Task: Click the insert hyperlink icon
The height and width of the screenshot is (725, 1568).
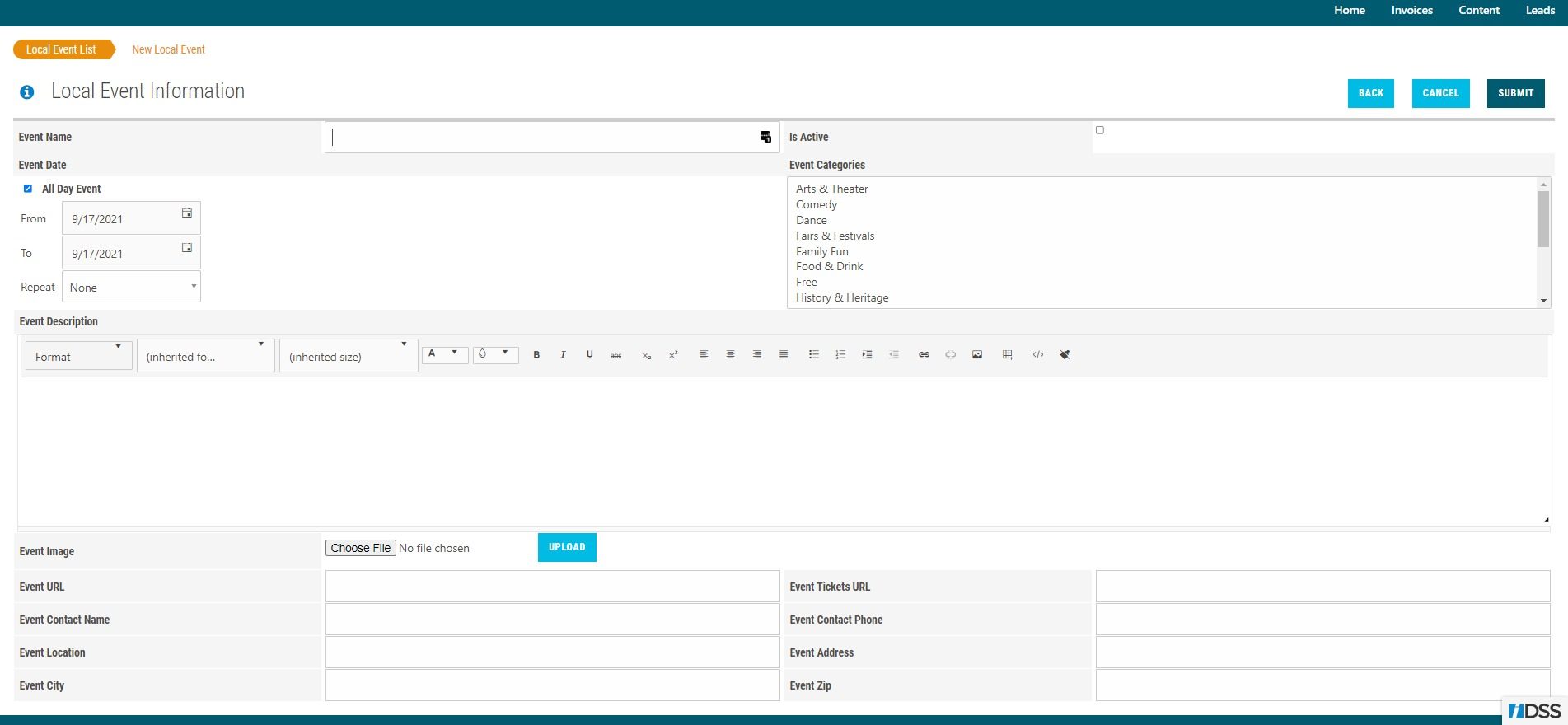Action: 924,355
